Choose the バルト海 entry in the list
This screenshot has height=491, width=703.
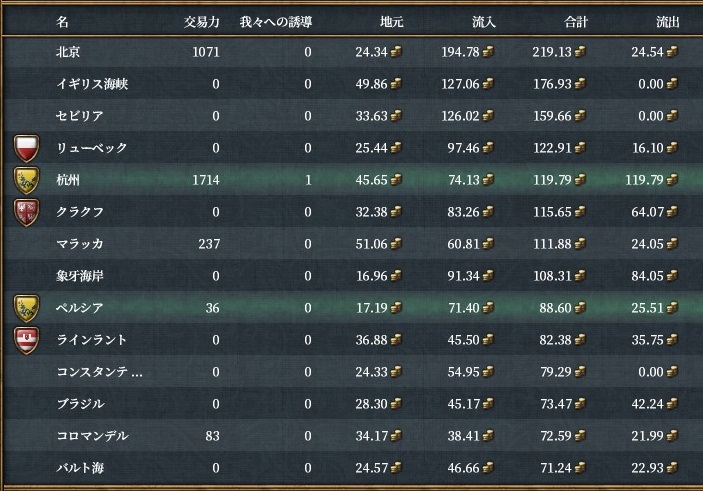coord(78,467)
